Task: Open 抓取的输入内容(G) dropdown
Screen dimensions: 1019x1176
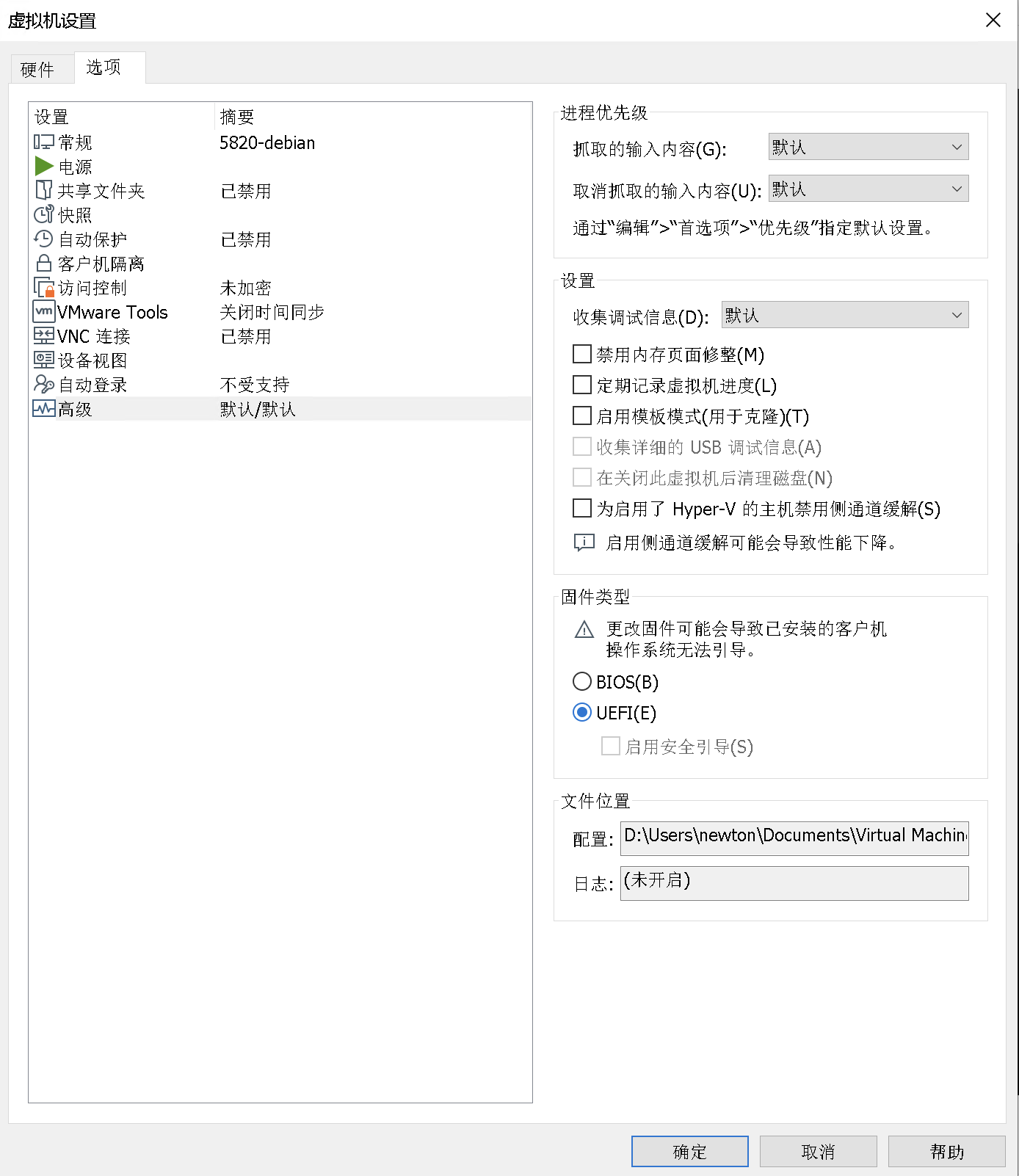Action: 868,147
